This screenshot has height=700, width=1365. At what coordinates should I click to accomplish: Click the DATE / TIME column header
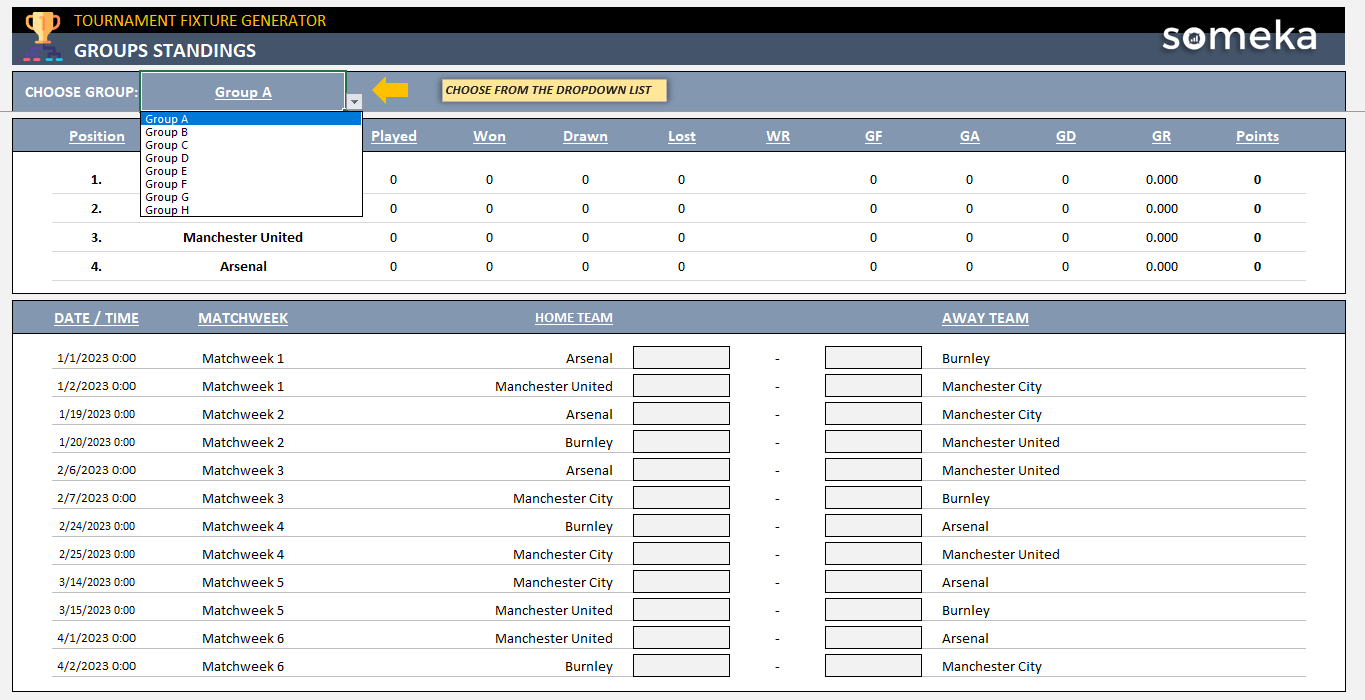click(96, 317)
